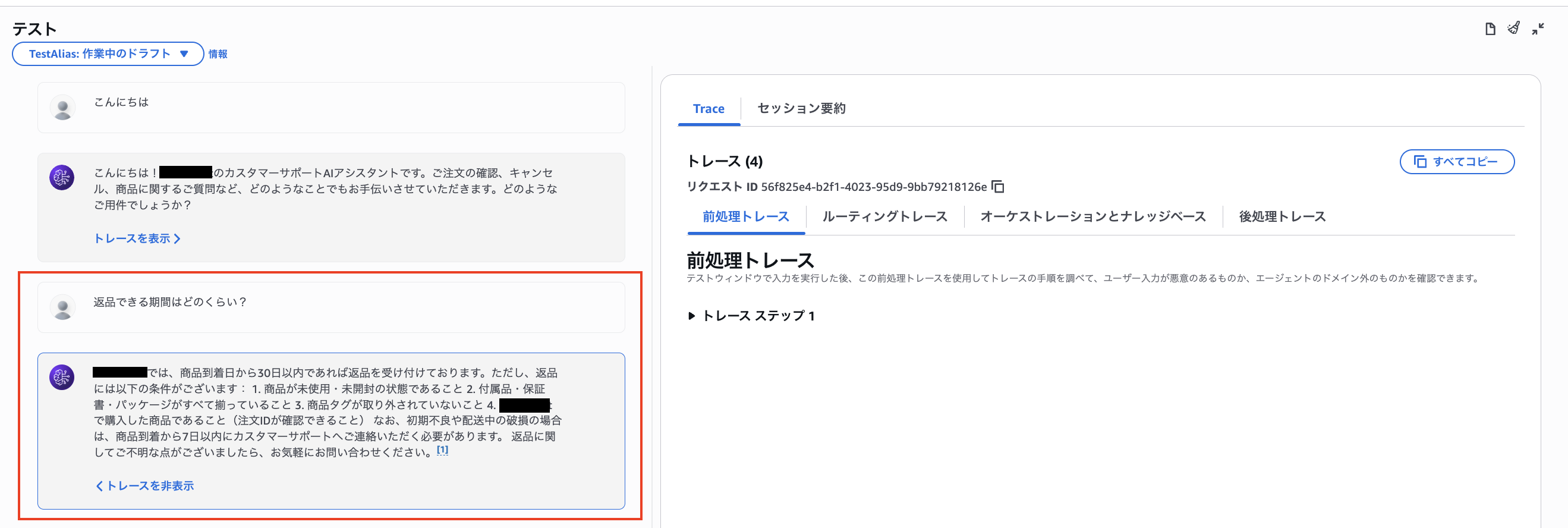Click the purple AI agent avatar in the greeting reply

coord(62,177)
